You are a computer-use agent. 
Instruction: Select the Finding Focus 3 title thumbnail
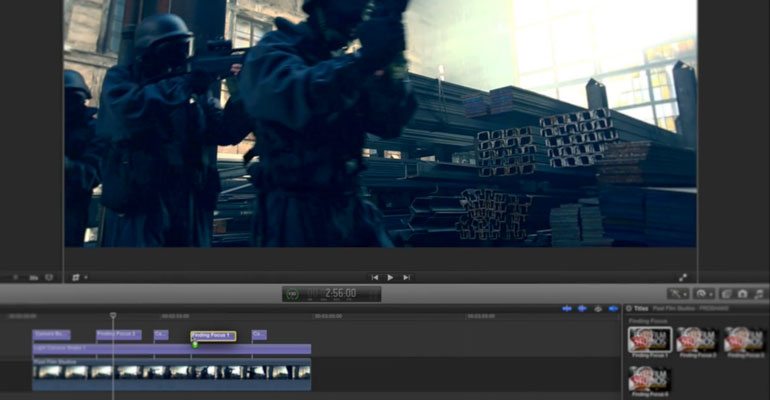[745, 340]
